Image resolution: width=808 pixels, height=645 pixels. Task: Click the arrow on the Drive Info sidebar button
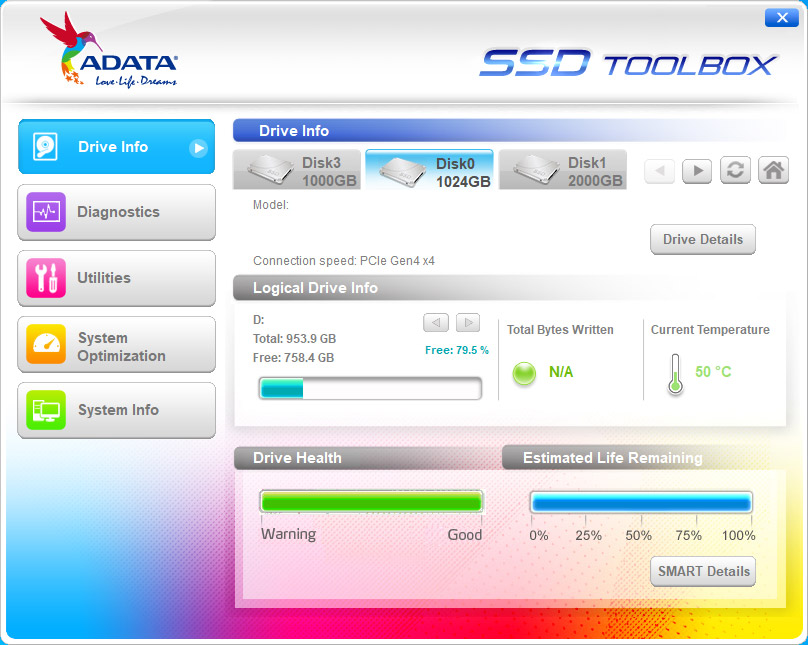198,148
